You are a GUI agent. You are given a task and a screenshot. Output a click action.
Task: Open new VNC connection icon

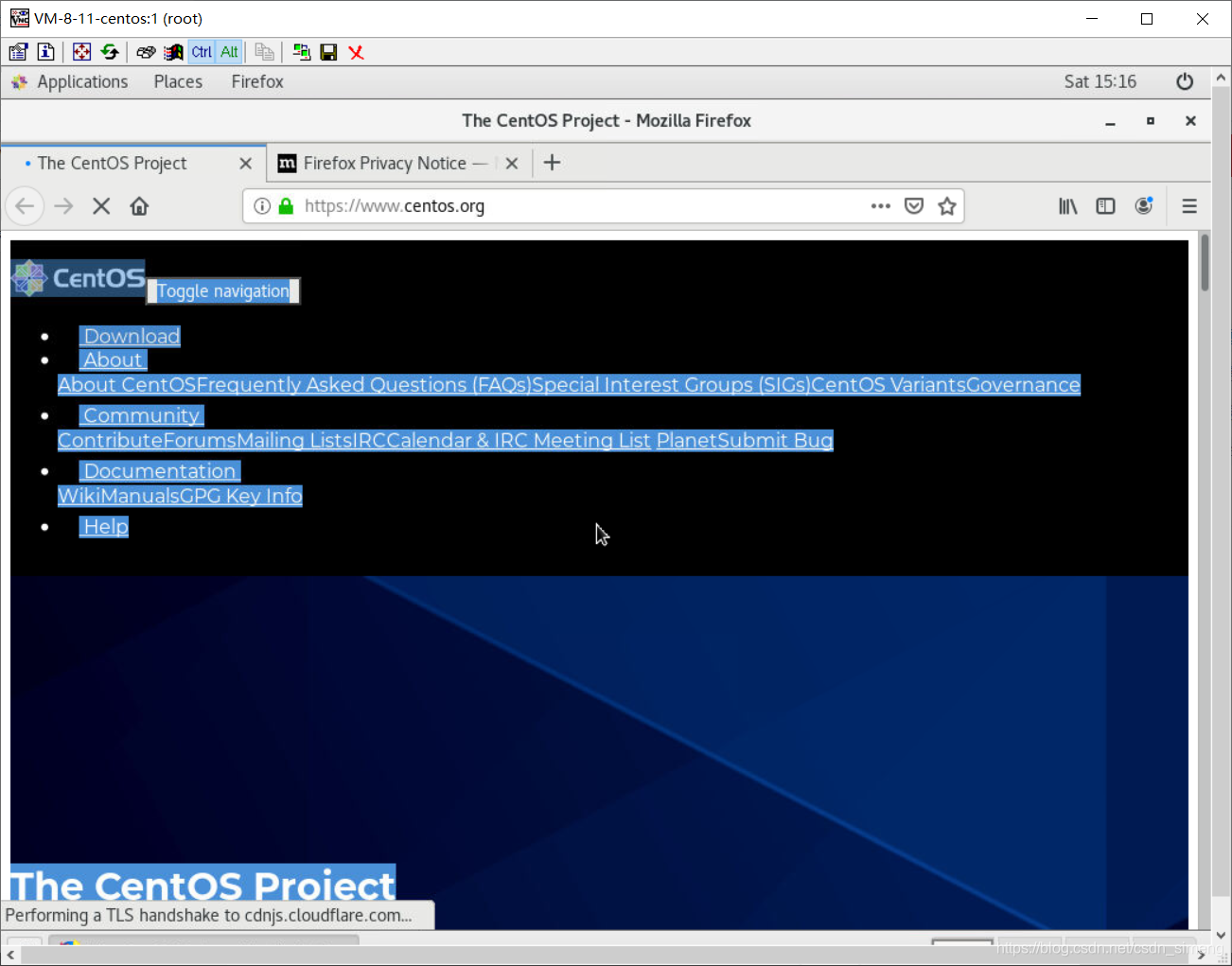(x=301, y=52)
